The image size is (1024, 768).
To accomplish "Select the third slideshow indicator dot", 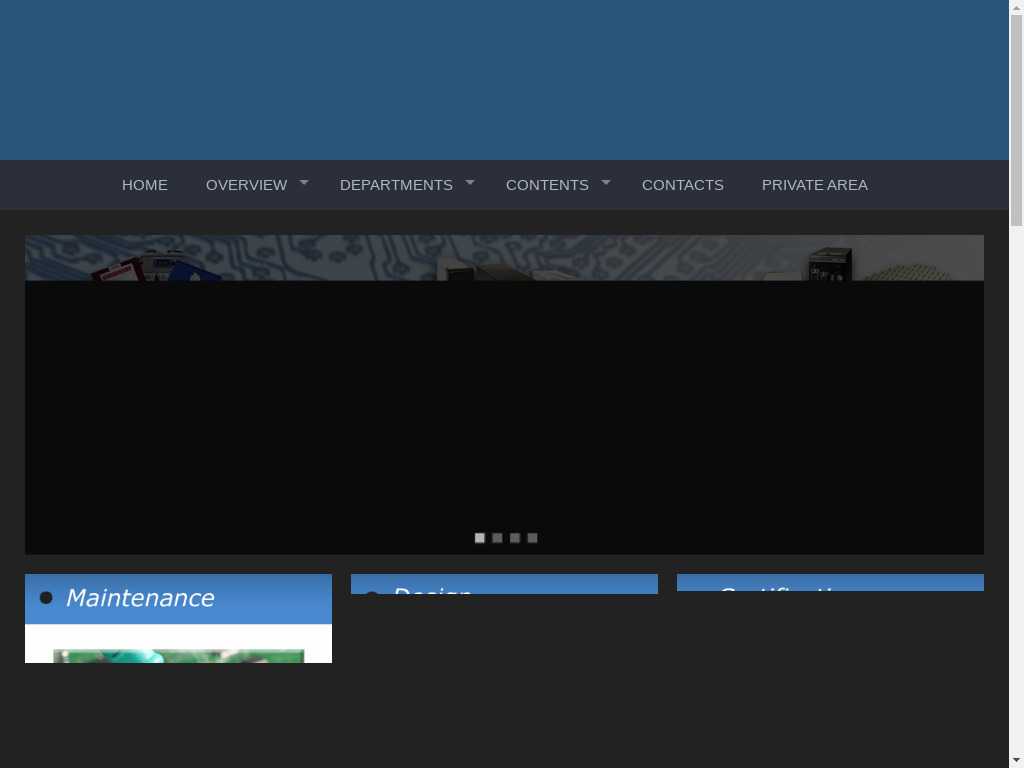I will tap(515, 537).
